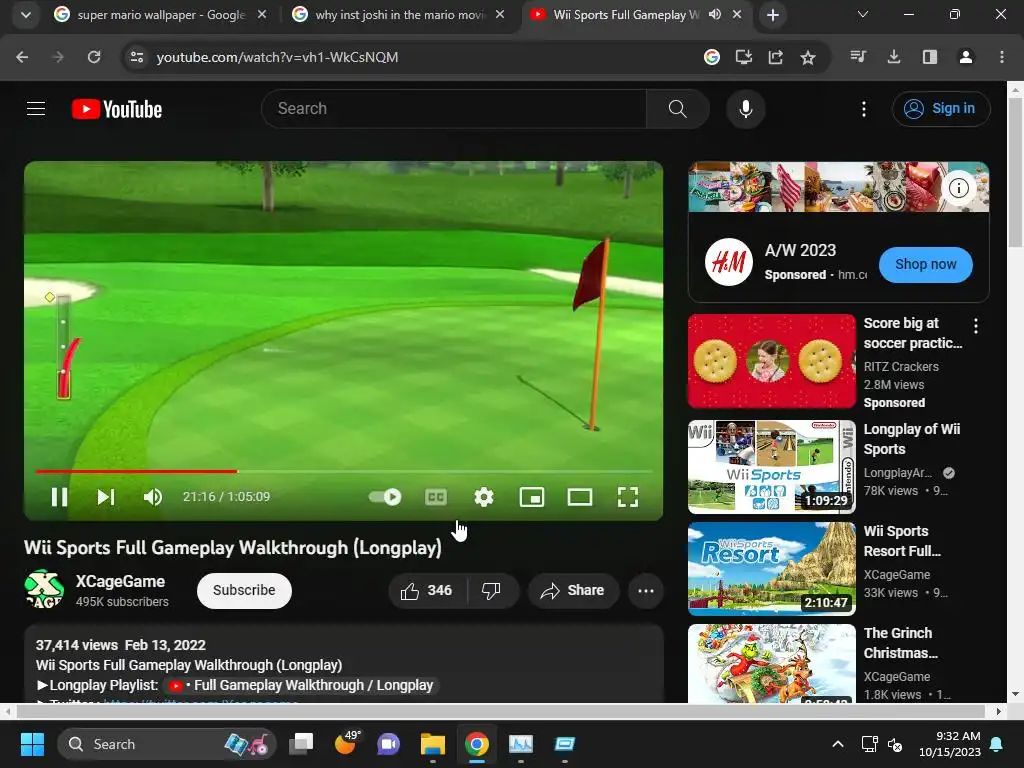Switch to the why isn't yoshi tab
Screen dimensions: 1024x768
pyautogui.click(x=399, y=15)
